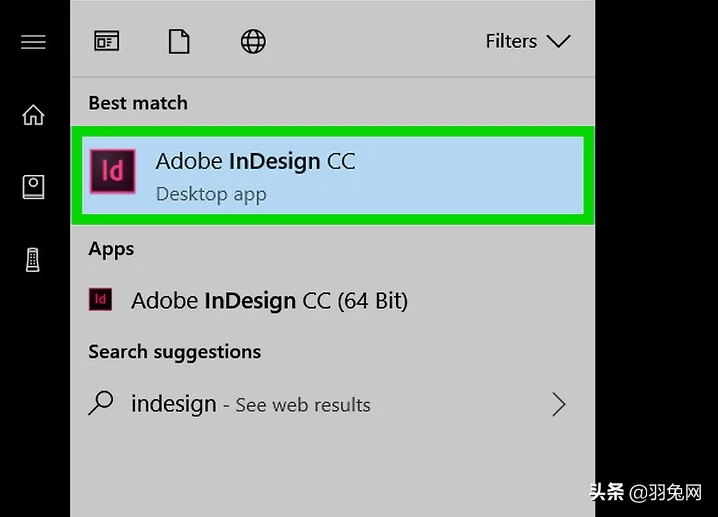Click the magnifier icon beside indesign suggestion

tap(101, 403)
